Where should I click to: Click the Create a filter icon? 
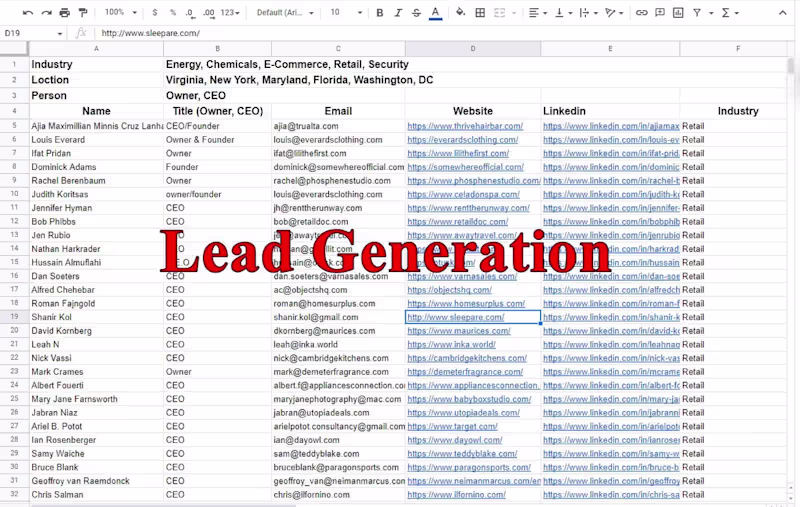(x=696, y=13)
